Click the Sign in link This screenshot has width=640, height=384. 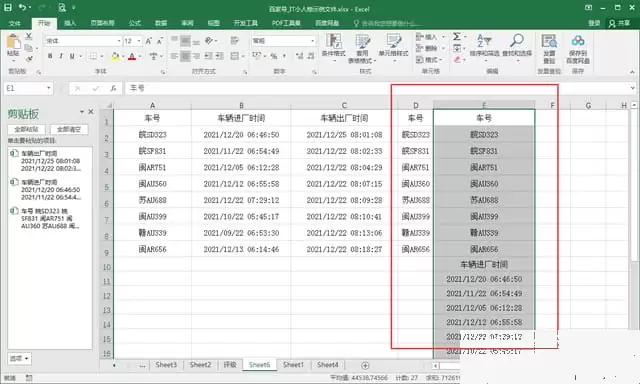594,23
